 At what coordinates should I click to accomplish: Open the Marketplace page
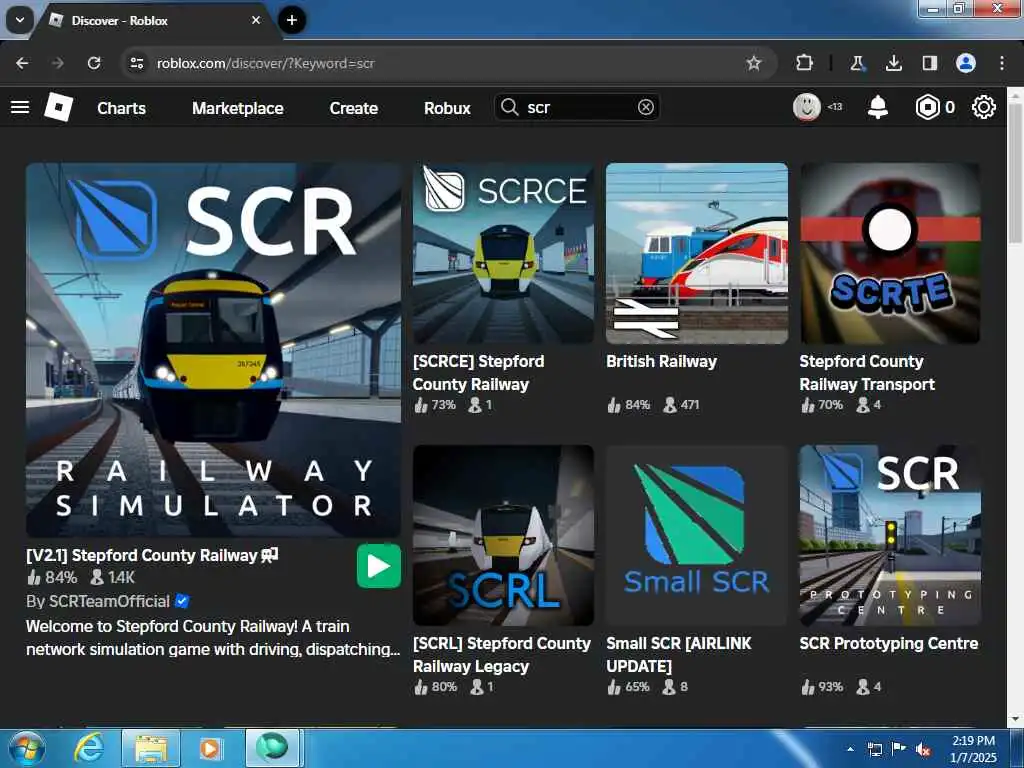(x=238, y=108)
